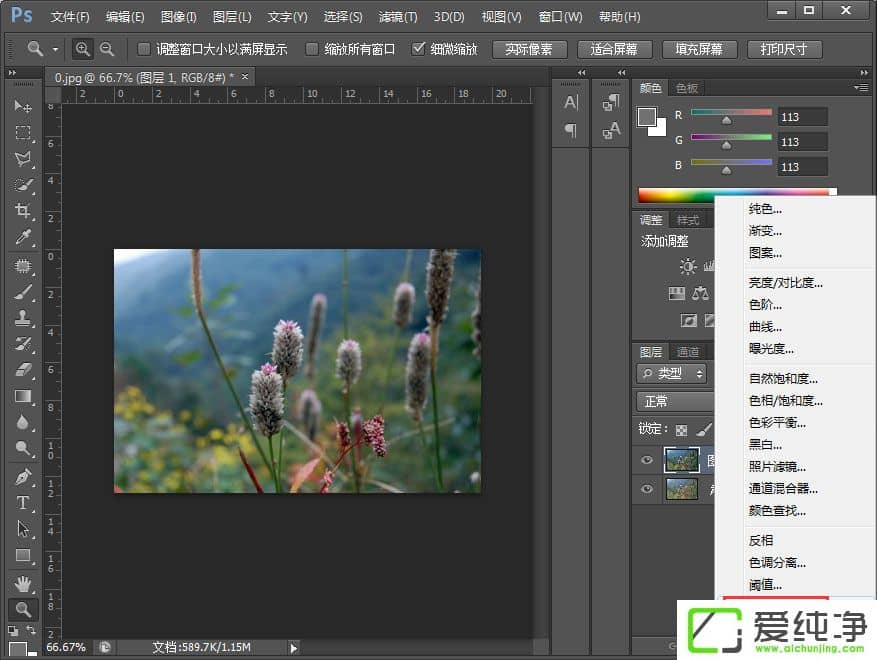Select the Polygonal Lasso tool
Viewport: 877px width, 660px height.
pos(22,159)
